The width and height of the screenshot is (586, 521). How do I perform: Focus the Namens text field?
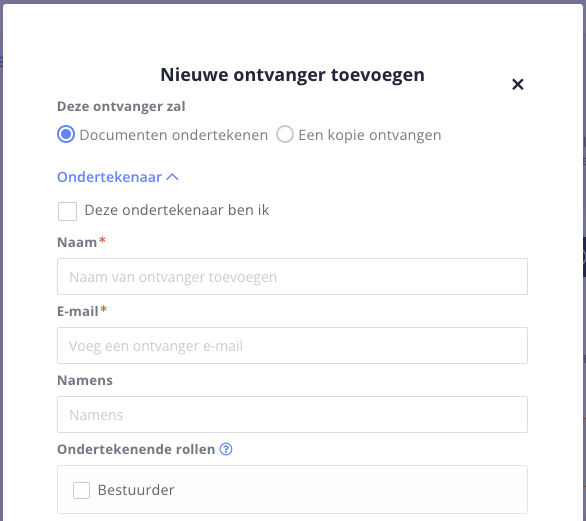tap(292, 414)
